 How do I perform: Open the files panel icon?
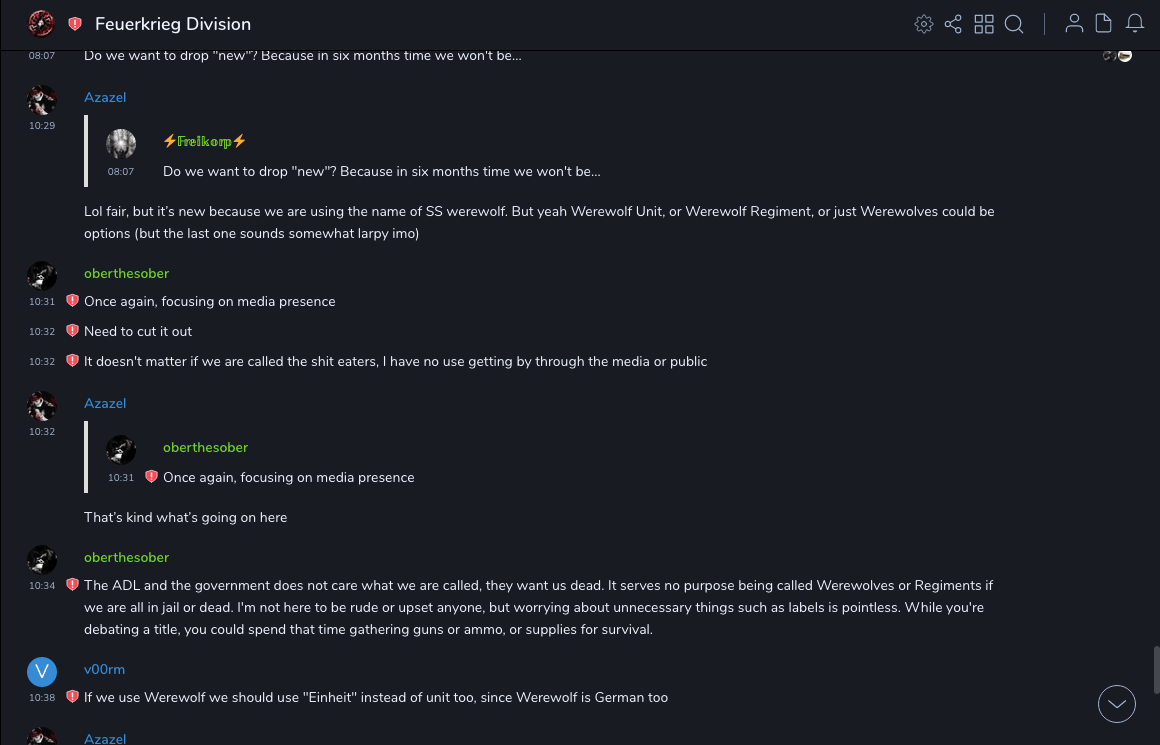click(x=1104, y=24)
